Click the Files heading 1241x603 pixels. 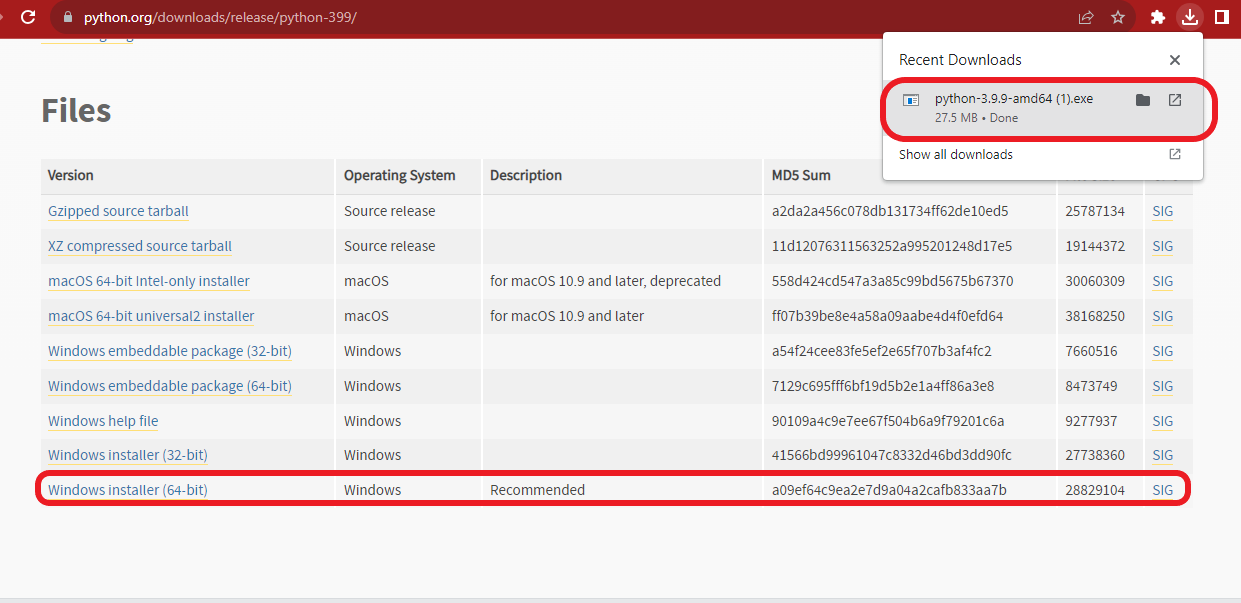coord(76,110)
